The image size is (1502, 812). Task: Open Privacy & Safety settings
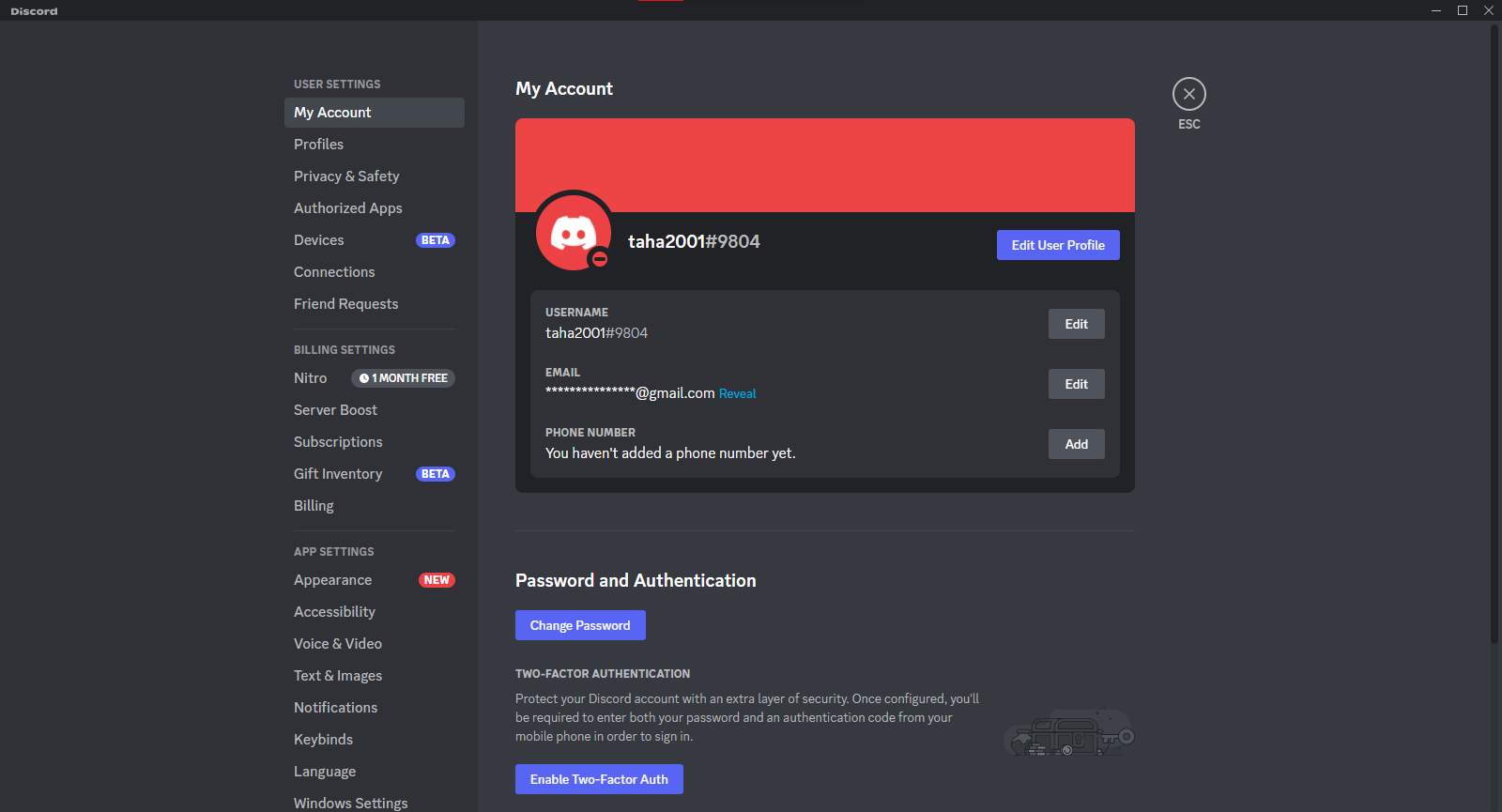pyautogui.click(x=375, y=176)
